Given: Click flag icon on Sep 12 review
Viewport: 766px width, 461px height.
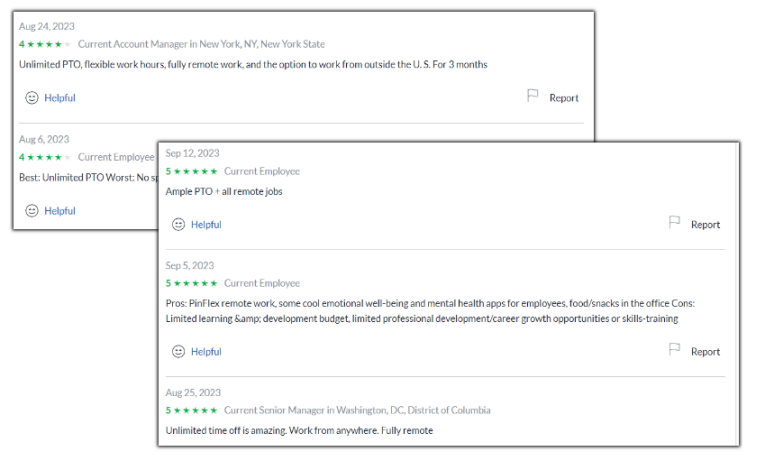Looking at the screenshot, I should [x=674, y=222].
